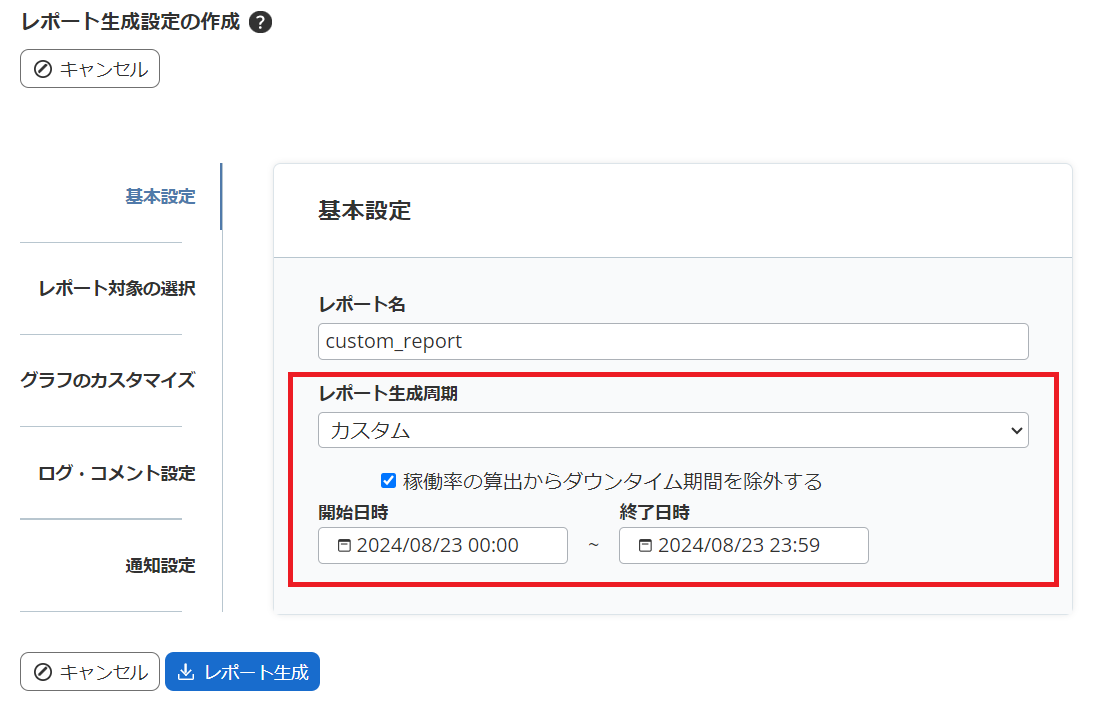Open help for レポート生成設定の作成
1099x708 pixels.
click(x=259, y=20)
